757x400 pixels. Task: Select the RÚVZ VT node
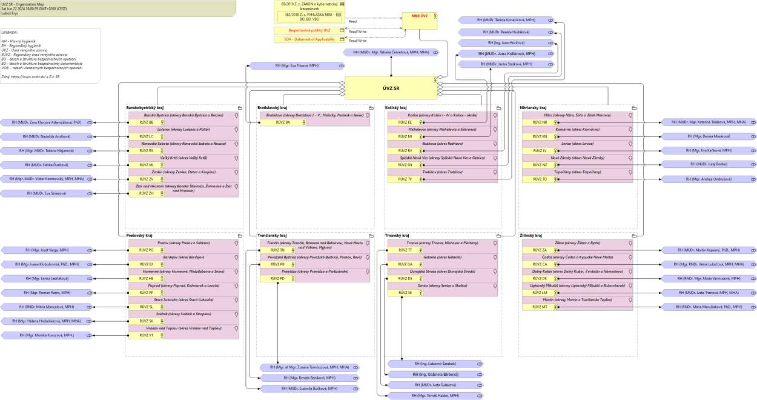(146, 335)
